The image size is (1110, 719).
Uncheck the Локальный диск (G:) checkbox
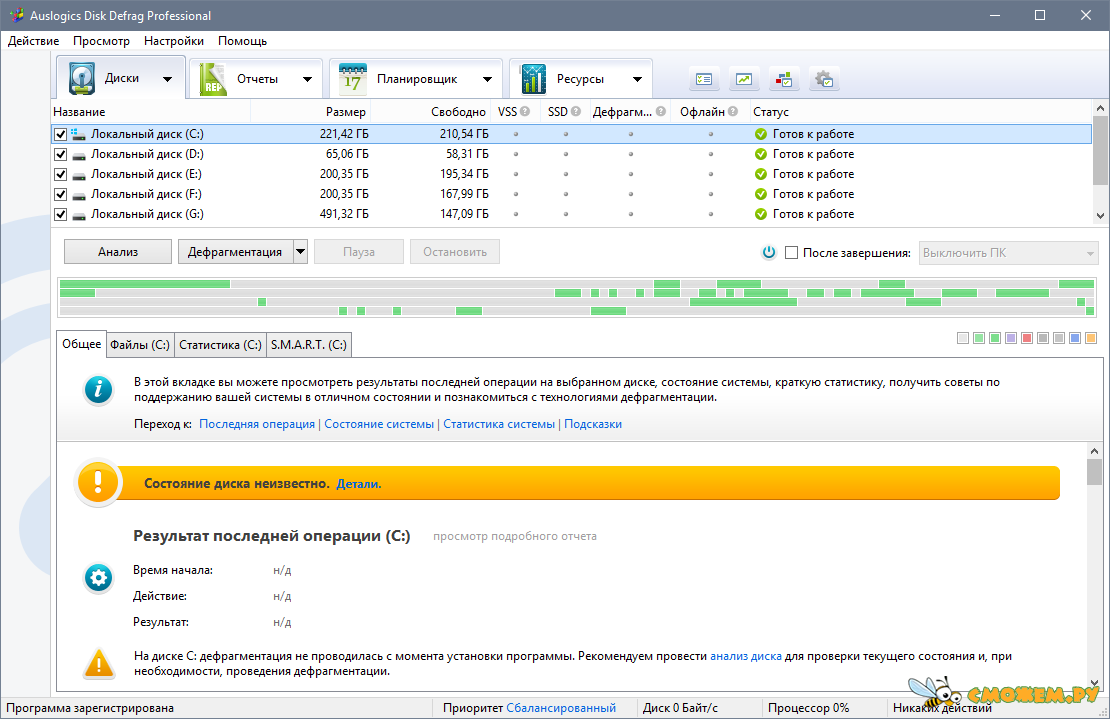[61, 214]
